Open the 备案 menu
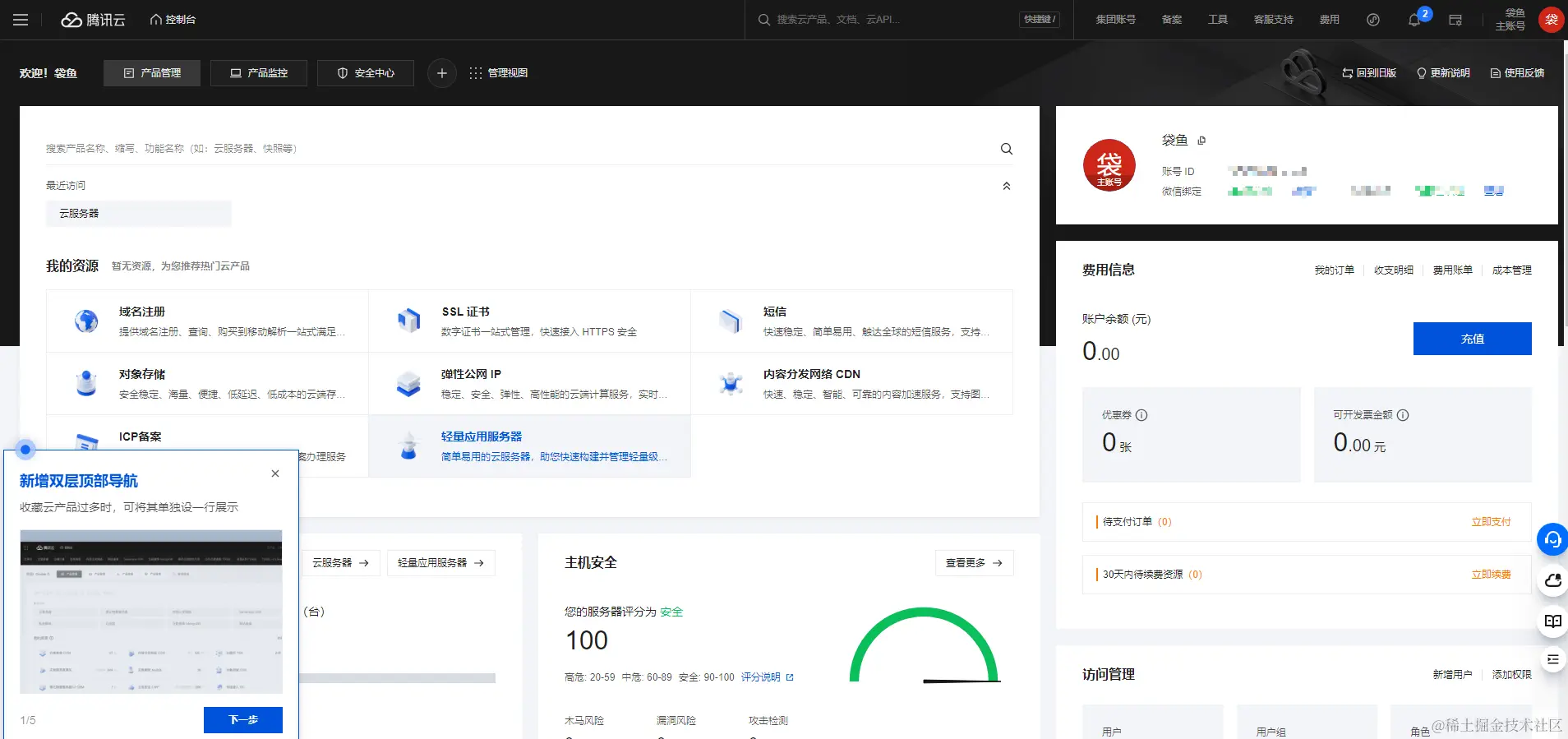This screenshot has height=739, width=1568. click(x=1172, y=20)
